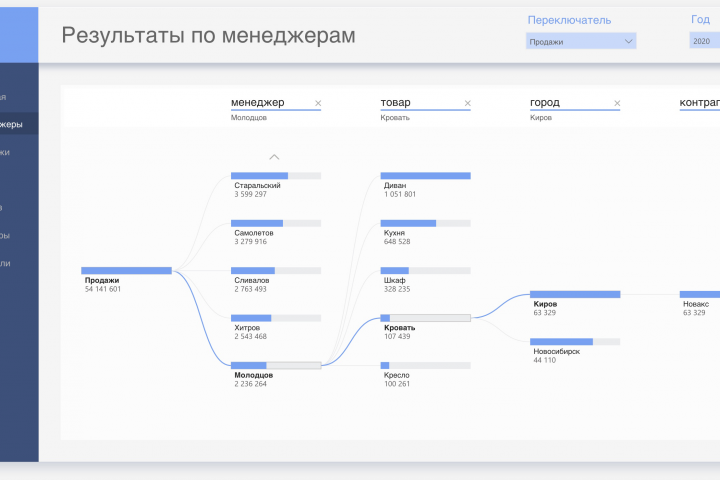Select the Новакс contractor bar
The image size is (720, 480).
click(700, 294)
